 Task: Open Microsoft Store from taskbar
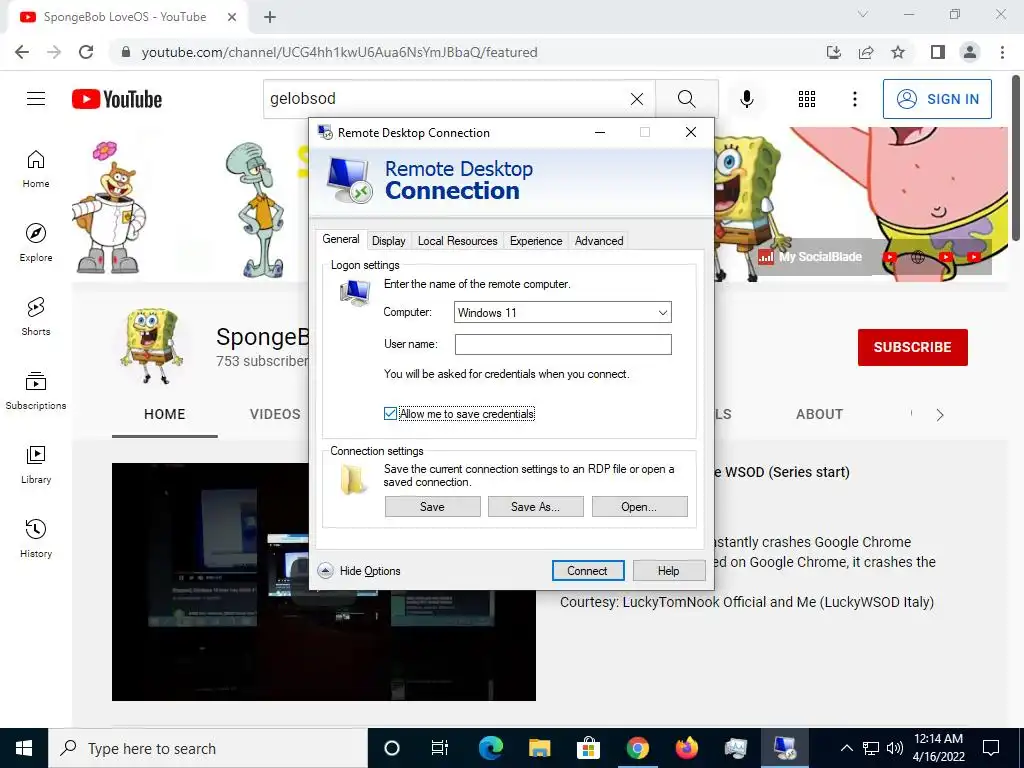pos(588,748)
